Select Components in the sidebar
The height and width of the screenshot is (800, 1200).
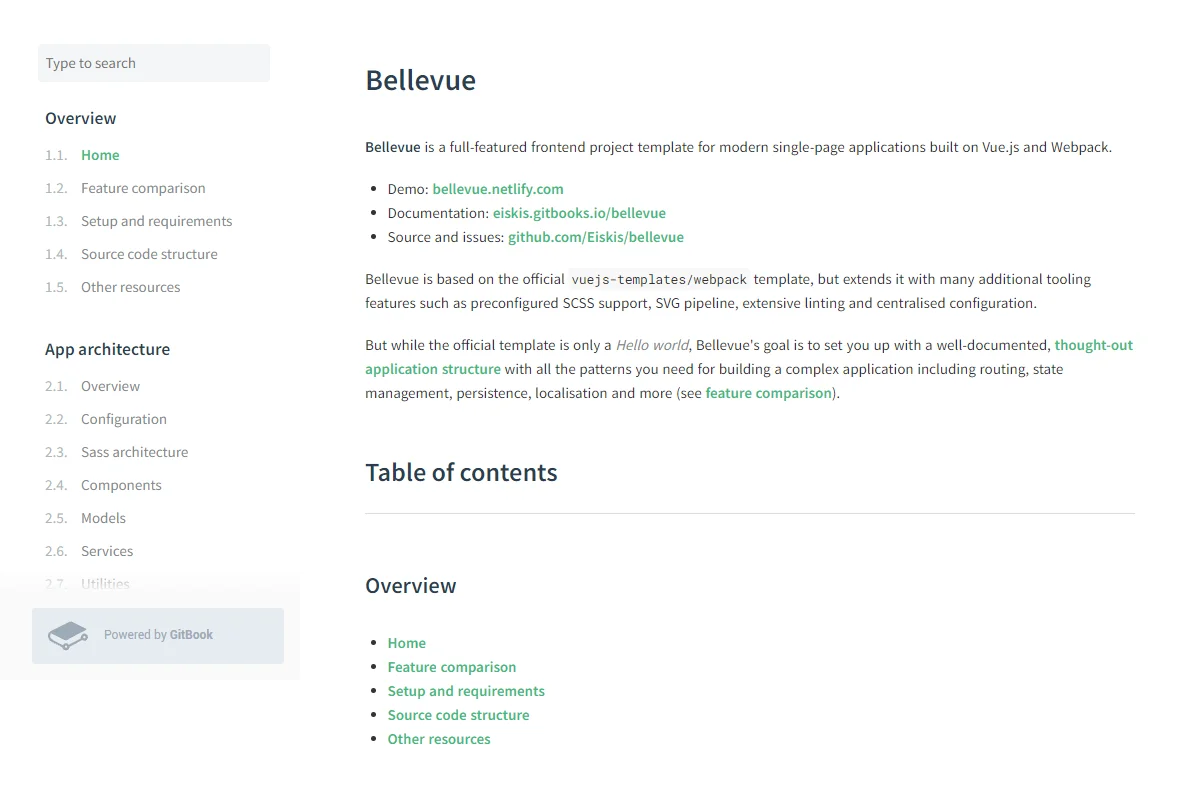[x=121, y=485]
